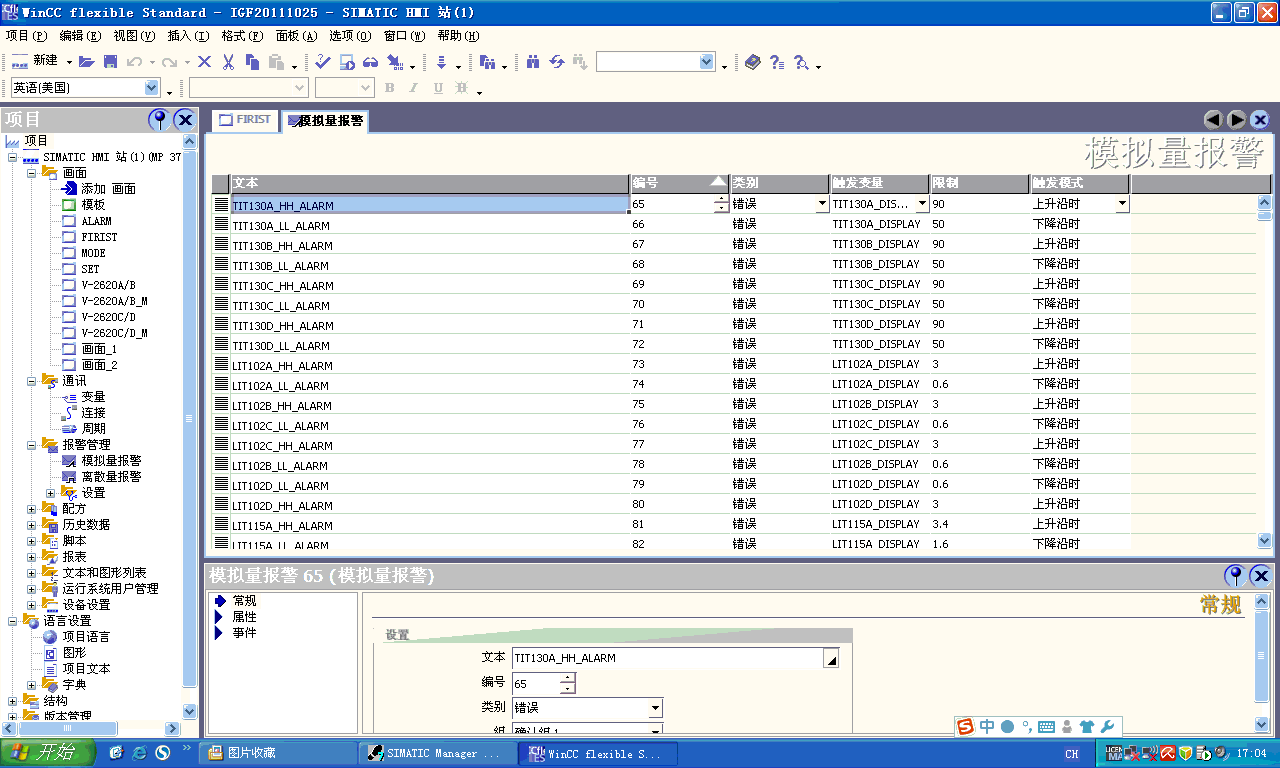Open the 编辑(E) menu
Viewport: 1280px width, 768px height.
point(80,36)
